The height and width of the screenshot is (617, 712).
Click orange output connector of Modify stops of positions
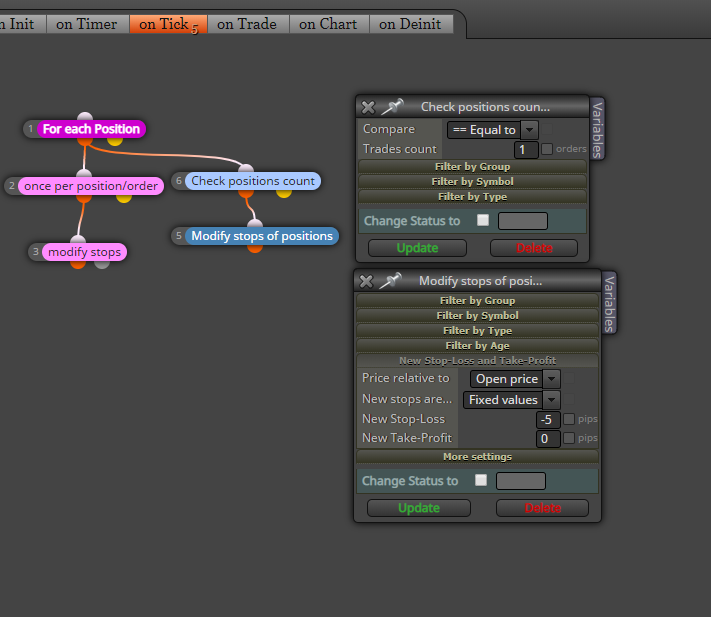point(255,248)
